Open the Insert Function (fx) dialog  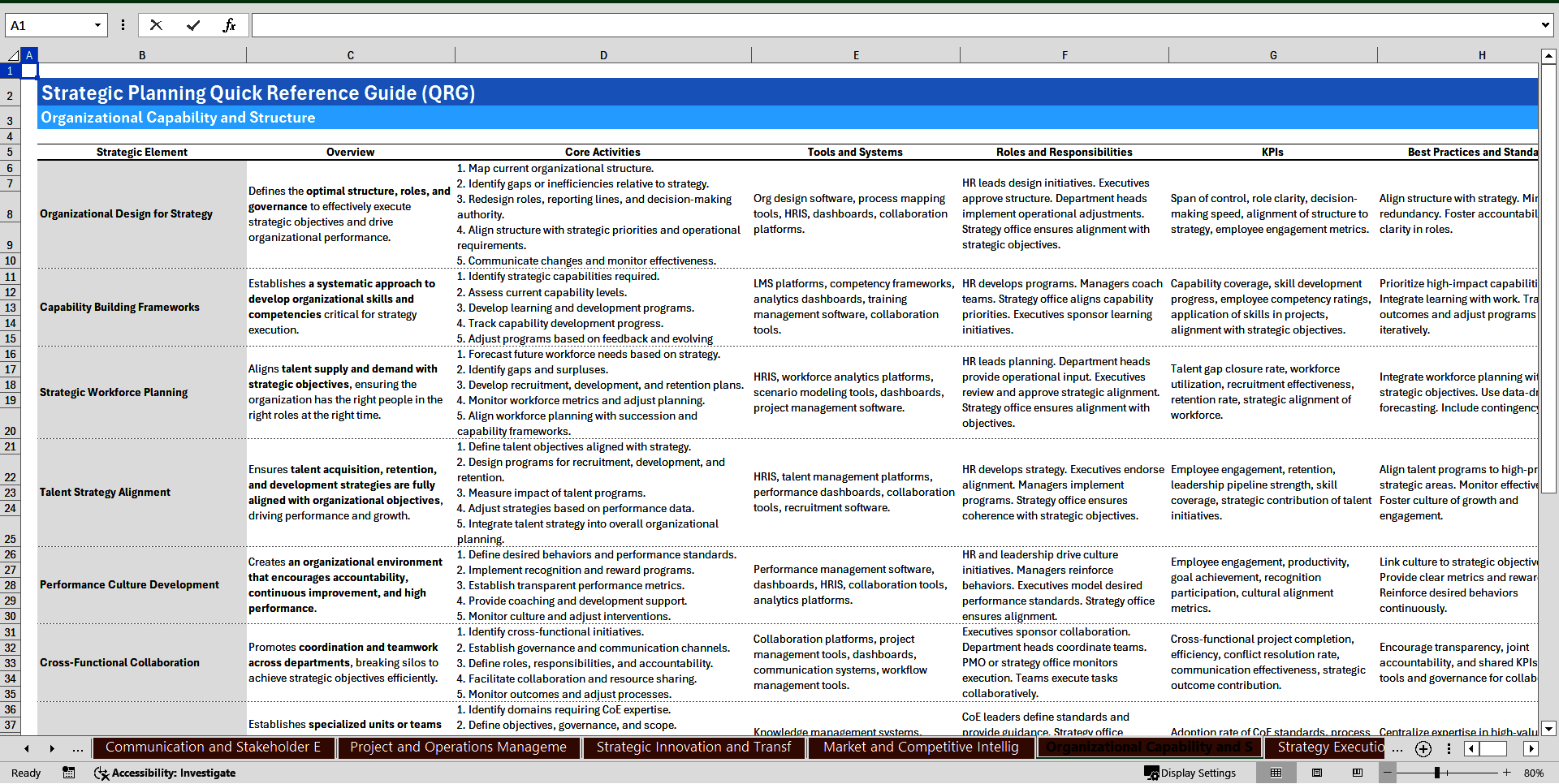click(230, 25)
